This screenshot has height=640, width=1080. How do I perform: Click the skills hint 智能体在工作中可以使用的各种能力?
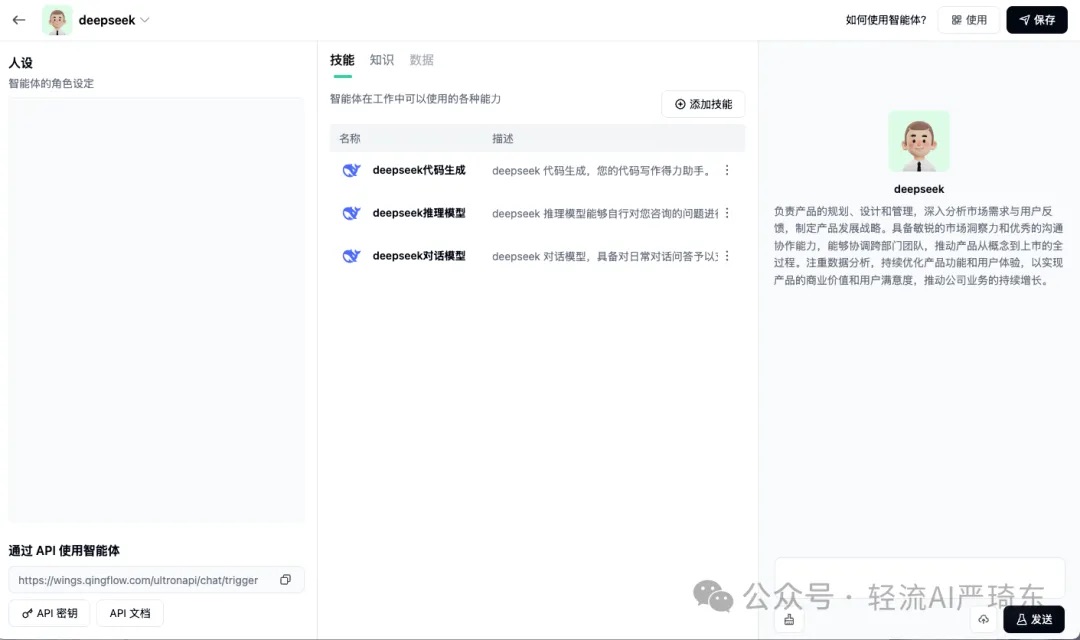pos(415,99)
